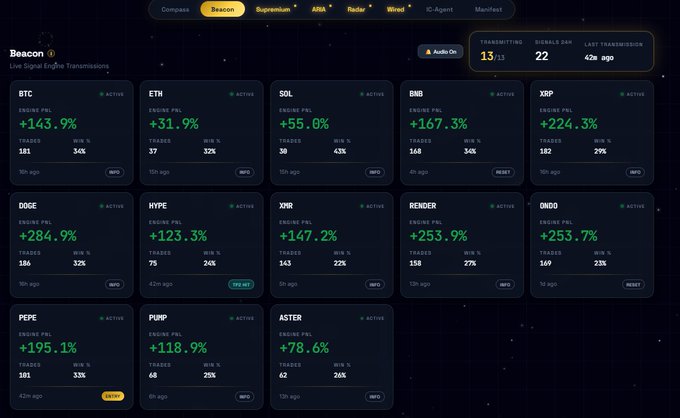Click INFO button on RENDER card

tap(505, 284)
